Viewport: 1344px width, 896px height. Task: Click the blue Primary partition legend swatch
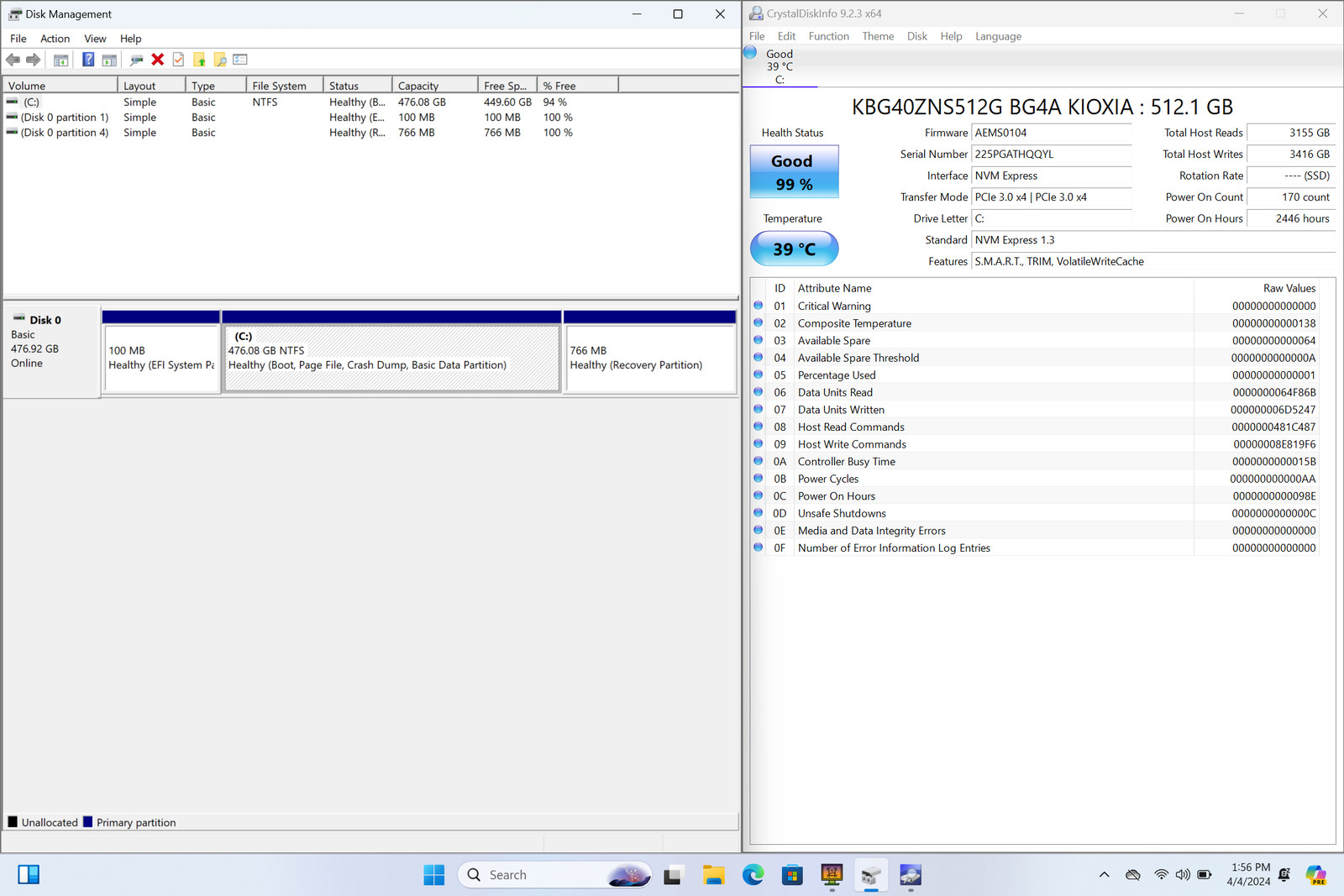pyautogui.click(x=87, y=822)
